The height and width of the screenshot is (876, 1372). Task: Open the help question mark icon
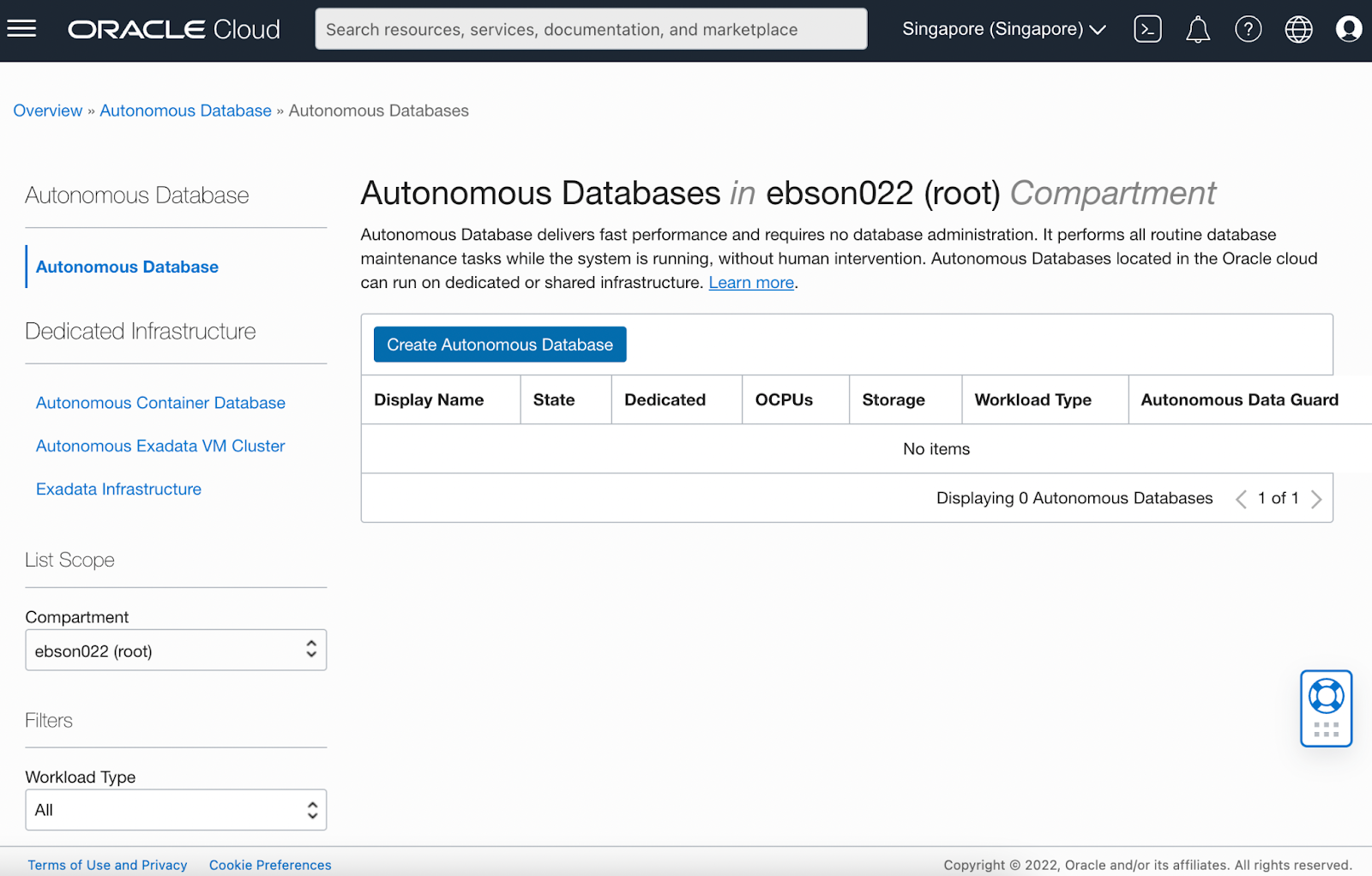1249,29
